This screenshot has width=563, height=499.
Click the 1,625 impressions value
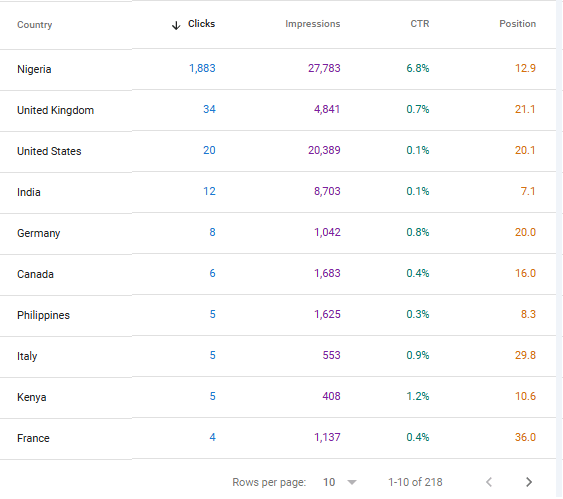(327, 314)
